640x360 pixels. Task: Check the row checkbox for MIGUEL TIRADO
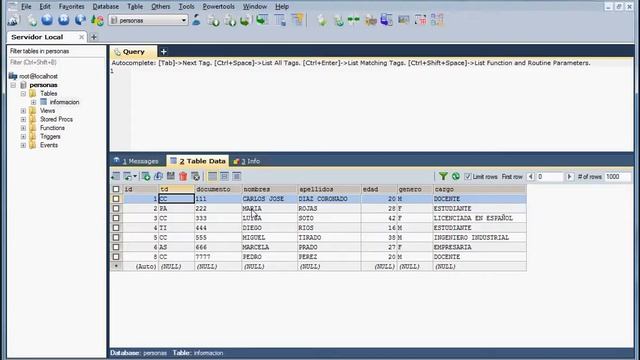pyautogui.click(x=116, y=238)
